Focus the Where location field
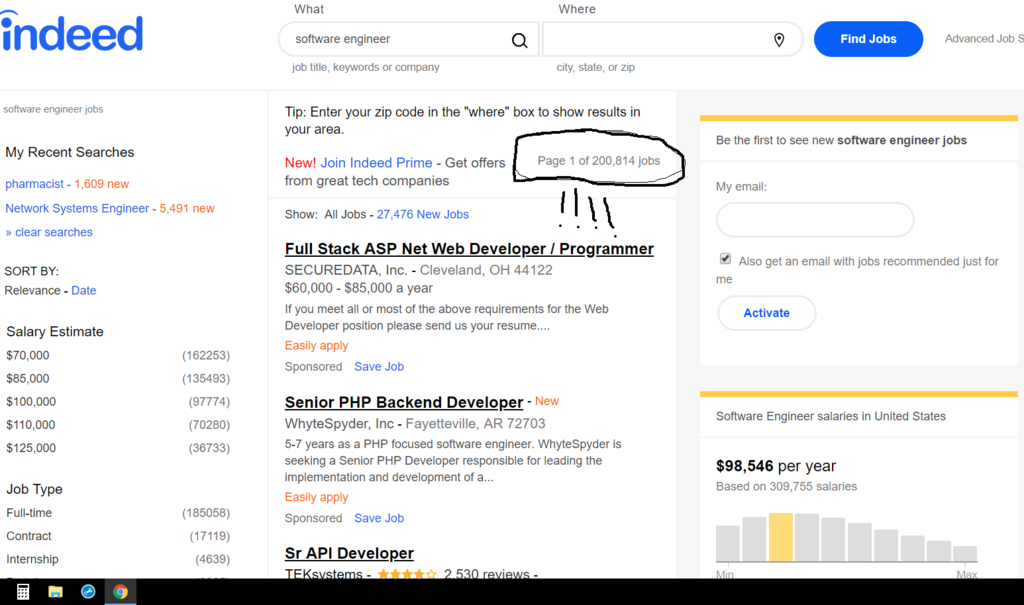 pyautogui.click(x=672, y=39)
